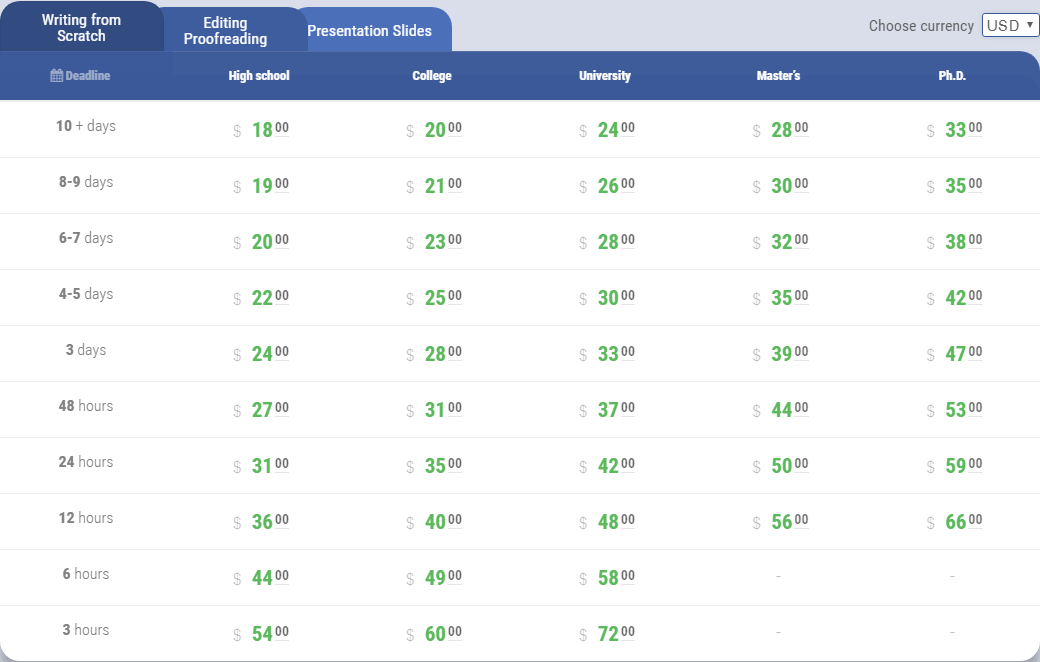Screen dimensions: 1040x662
Task: Select the Presentation Slides tab
Action: [x=369, y=31]
